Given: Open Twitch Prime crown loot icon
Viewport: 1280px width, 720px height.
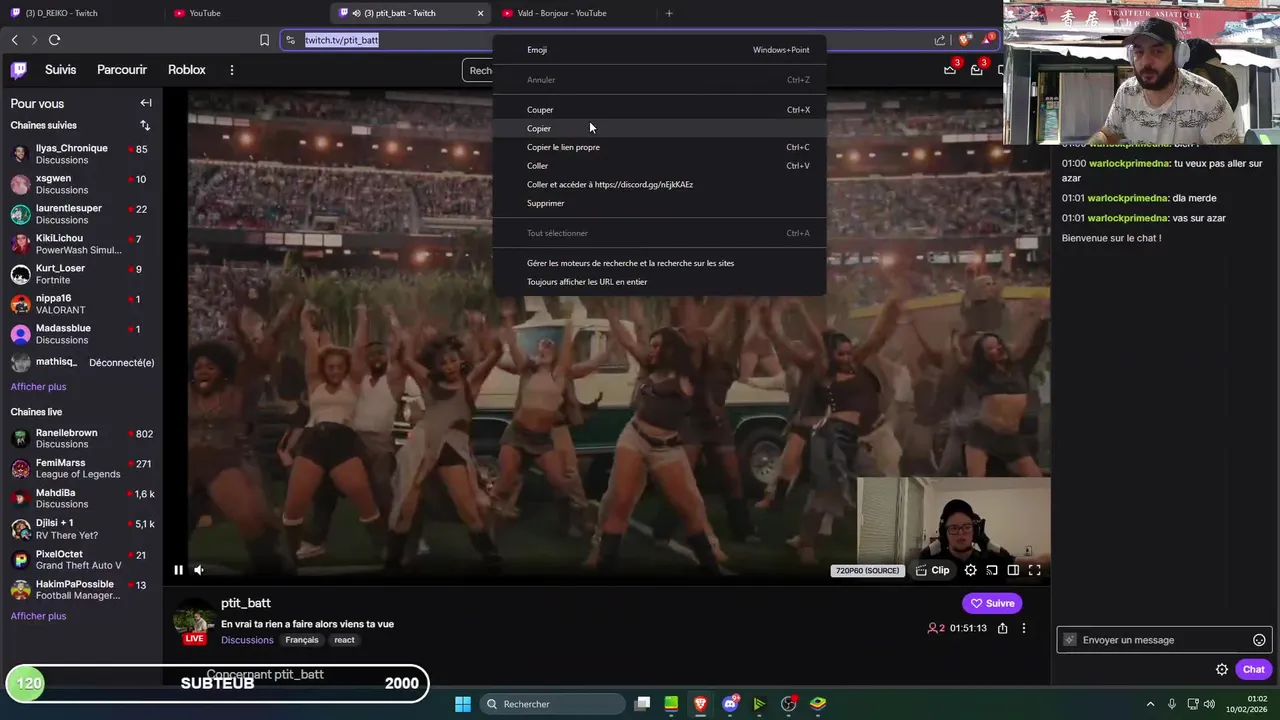Looking at the screenshot, I should 950,70.
